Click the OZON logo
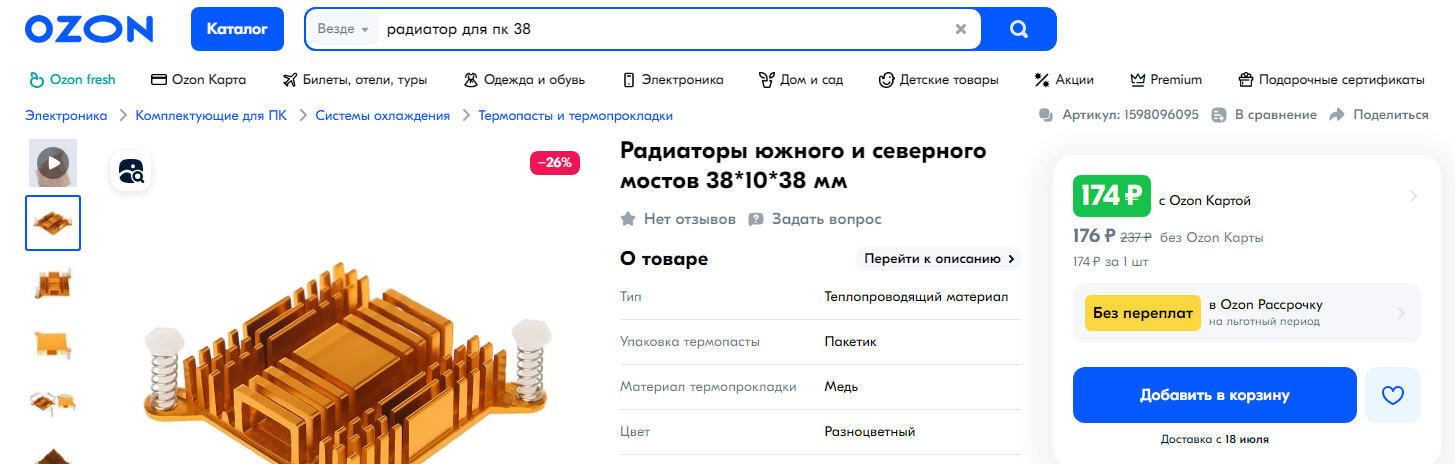 coord(89,29)
